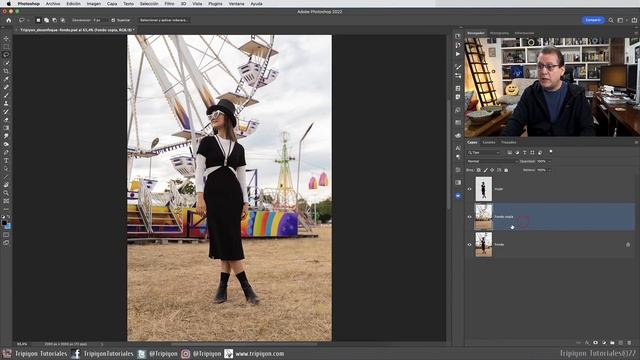The height and width of the screenshot is (360, 640).
Task: Click the Desvanecer feather input field
Action: pos(100,20)
